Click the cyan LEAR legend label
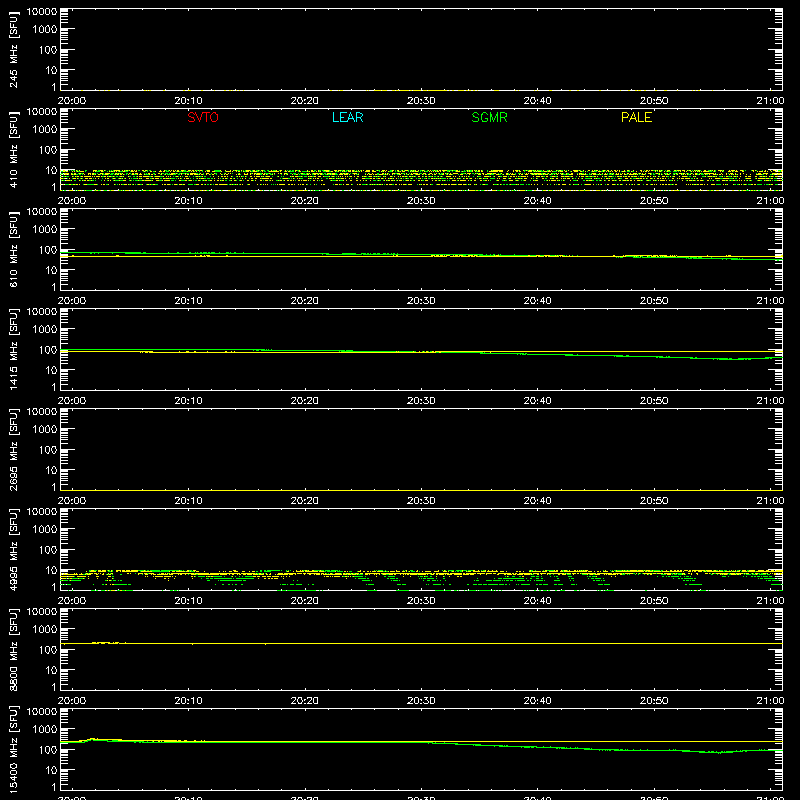 347,117
